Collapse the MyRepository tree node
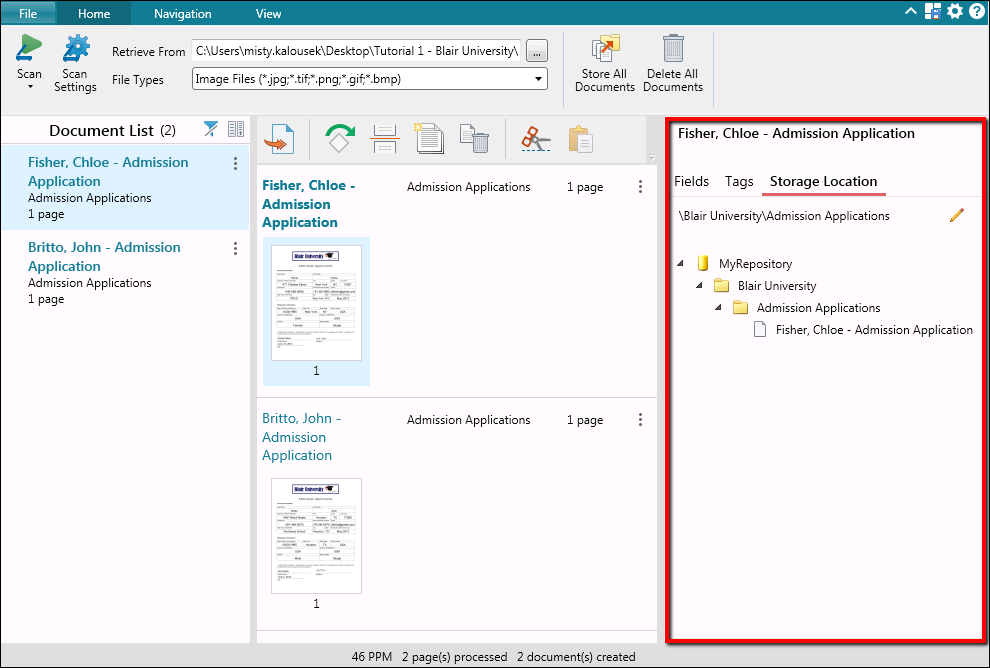The width and height of the screenshot is (990, 668). tap(681, 264)
